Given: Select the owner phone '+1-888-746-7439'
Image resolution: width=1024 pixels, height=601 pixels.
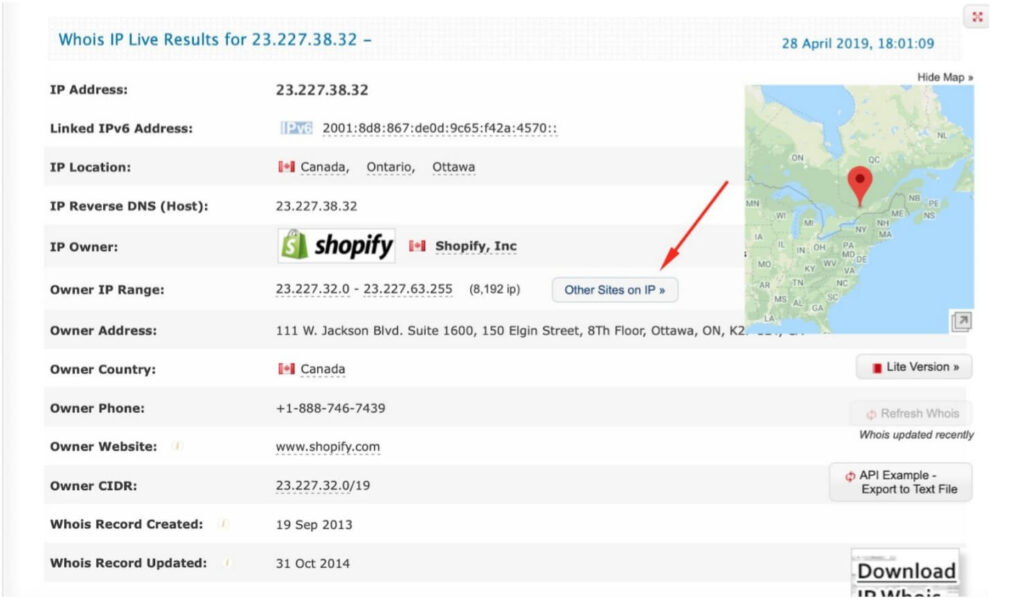Looking at the screenshot, I should (330, 408).
